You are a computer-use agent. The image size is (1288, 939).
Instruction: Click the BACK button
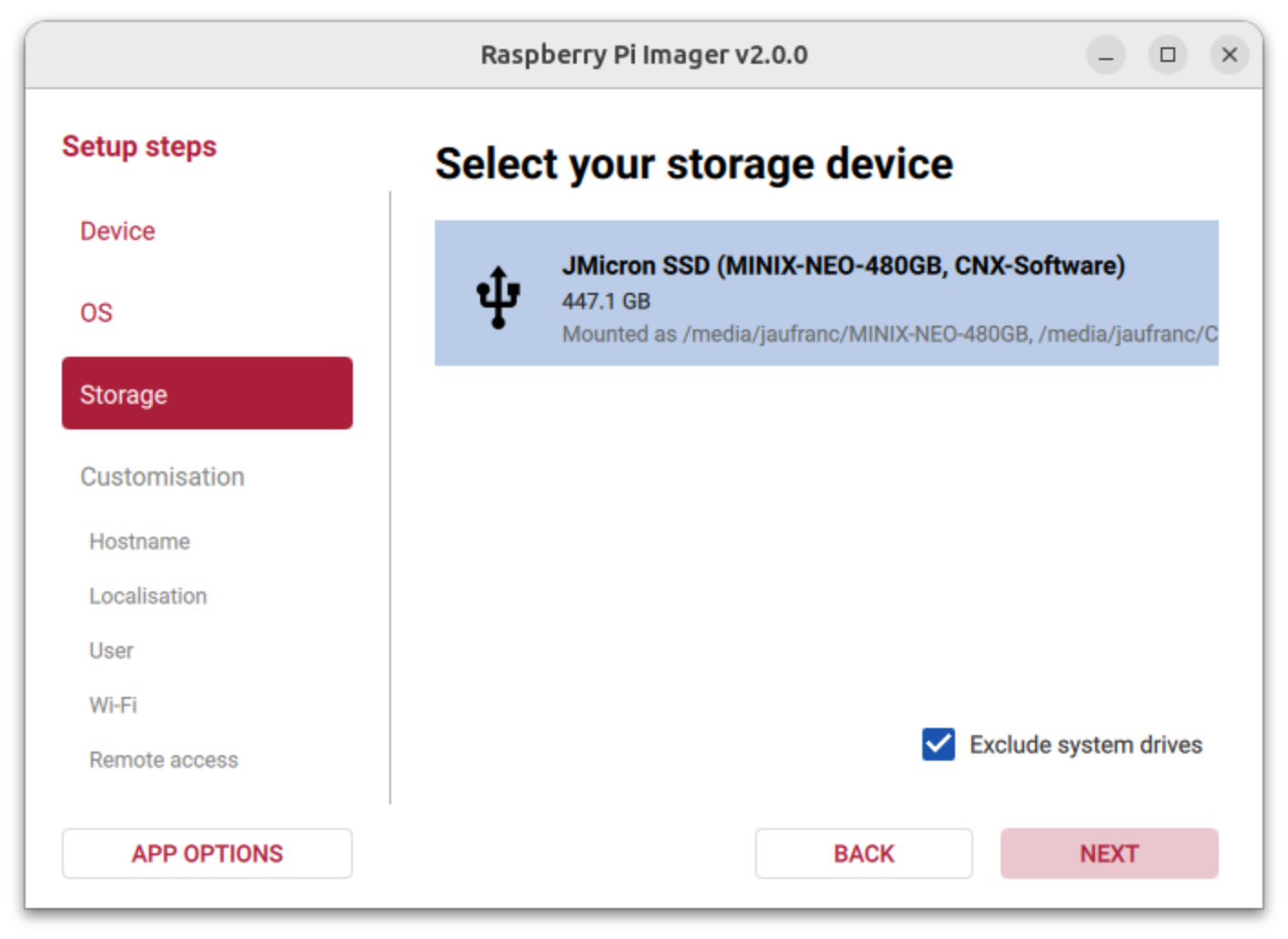point(863,853)
